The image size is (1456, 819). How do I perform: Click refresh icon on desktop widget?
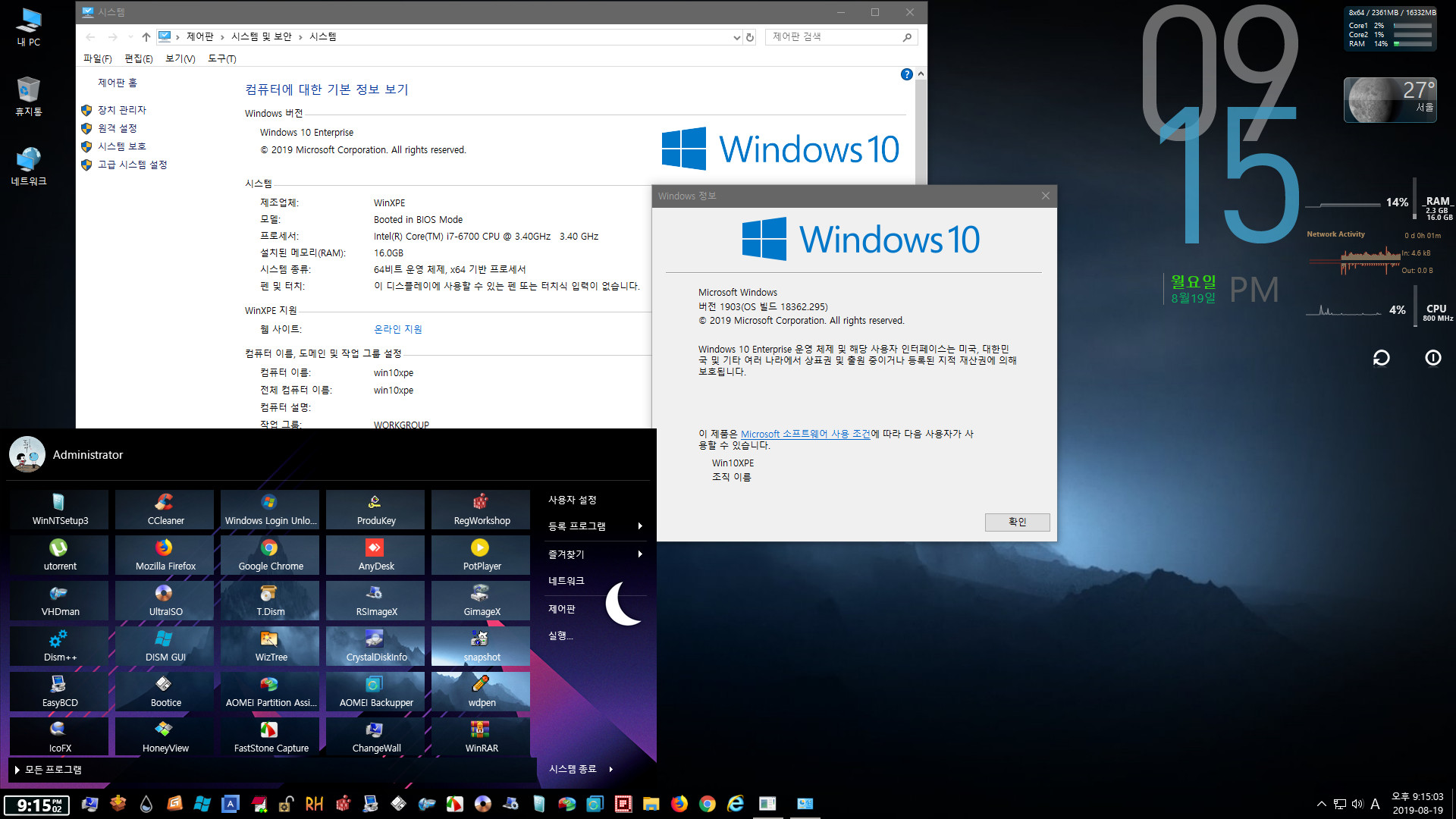tap(1381, 357)
